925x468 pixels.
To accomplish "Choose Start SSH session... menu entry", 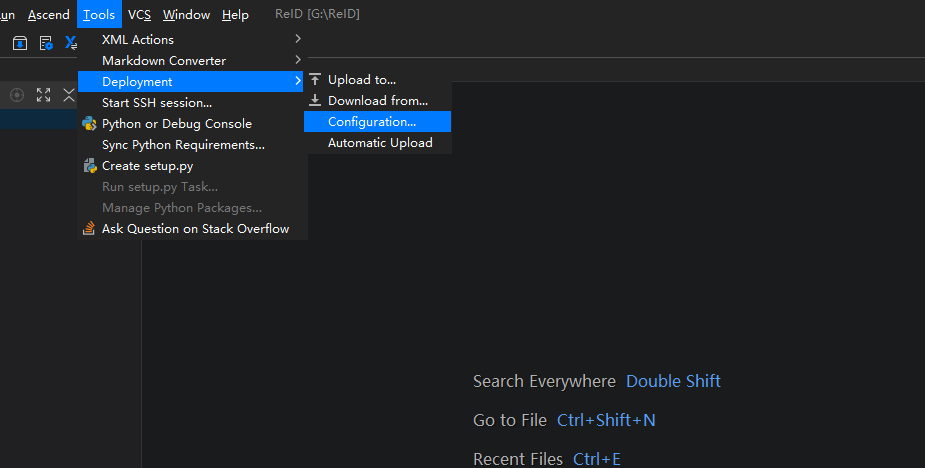I will [x=157, y=103].
